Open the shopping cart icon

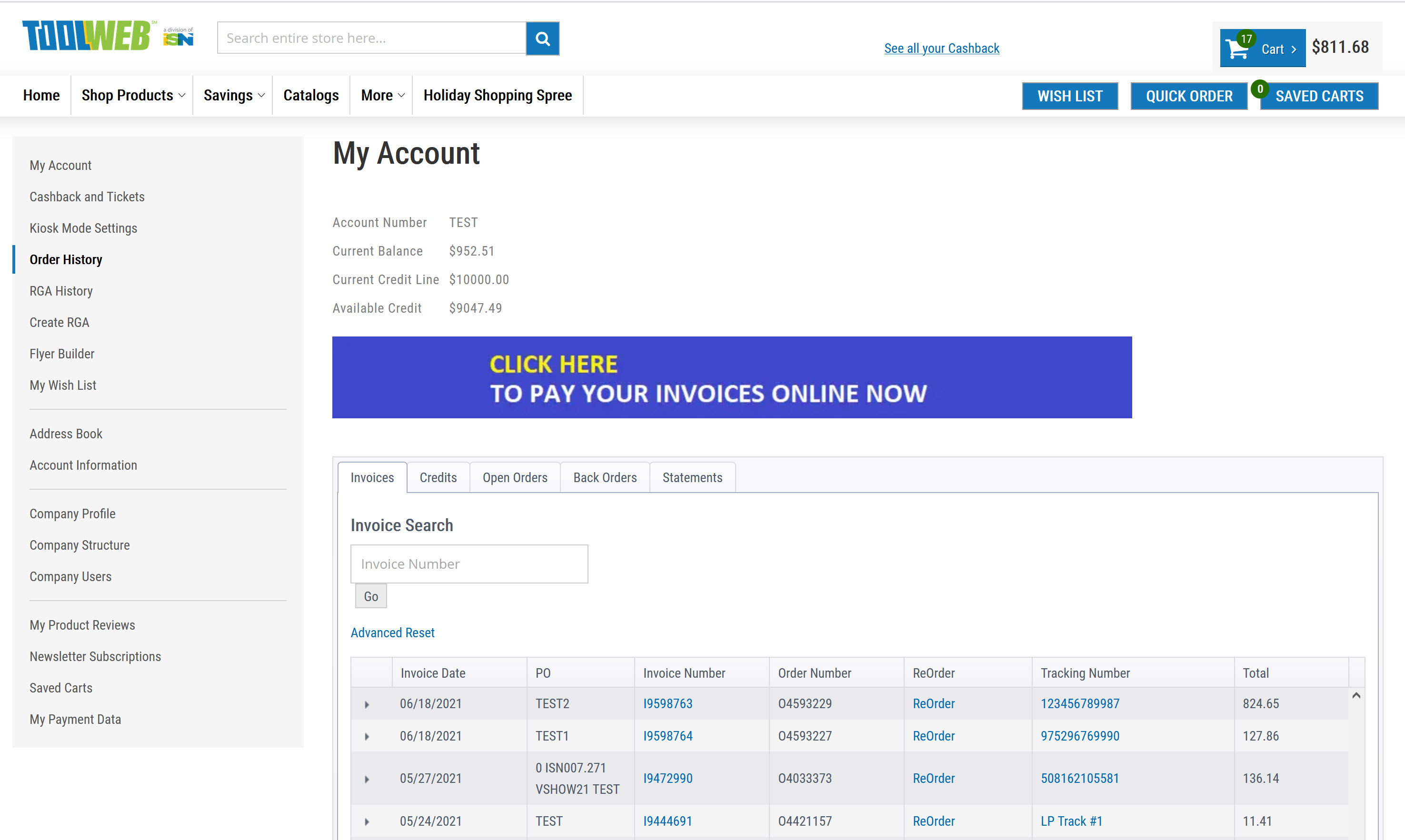pos(1237,49)
